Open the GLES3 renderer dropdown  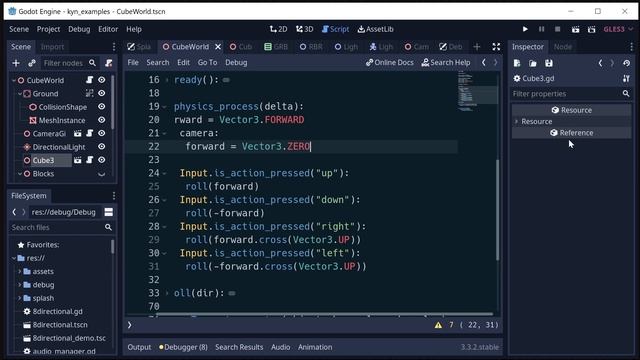618,29
